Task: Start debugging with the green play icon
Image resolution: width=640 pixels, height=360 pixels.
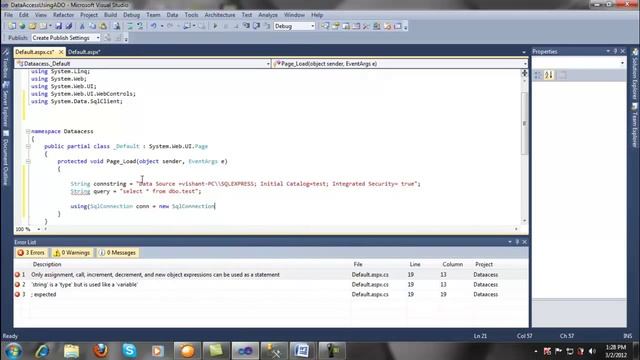Action: click(x=215, y=26)
